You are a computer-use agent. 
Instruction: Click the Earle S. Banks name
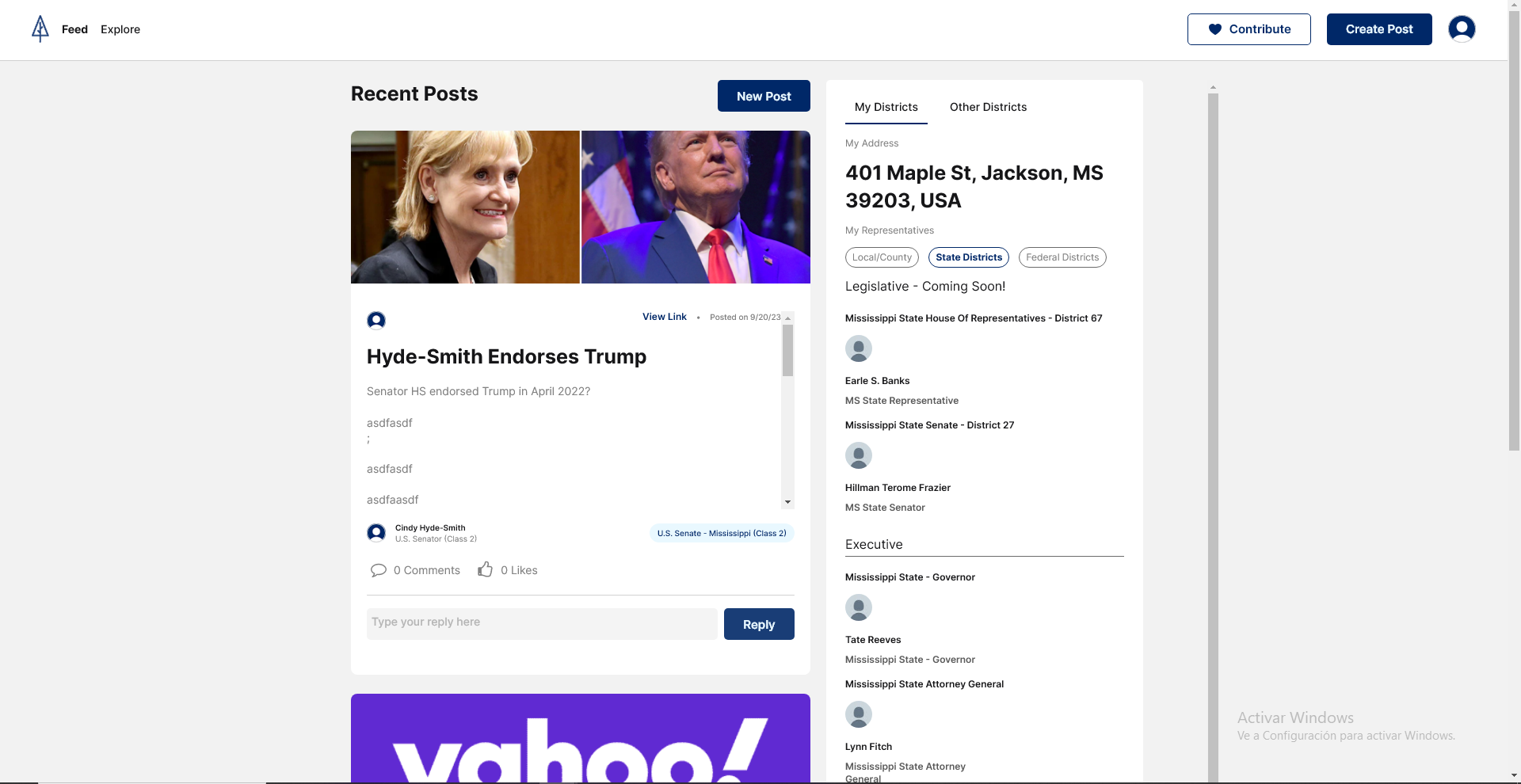click(x=877, y=381)
